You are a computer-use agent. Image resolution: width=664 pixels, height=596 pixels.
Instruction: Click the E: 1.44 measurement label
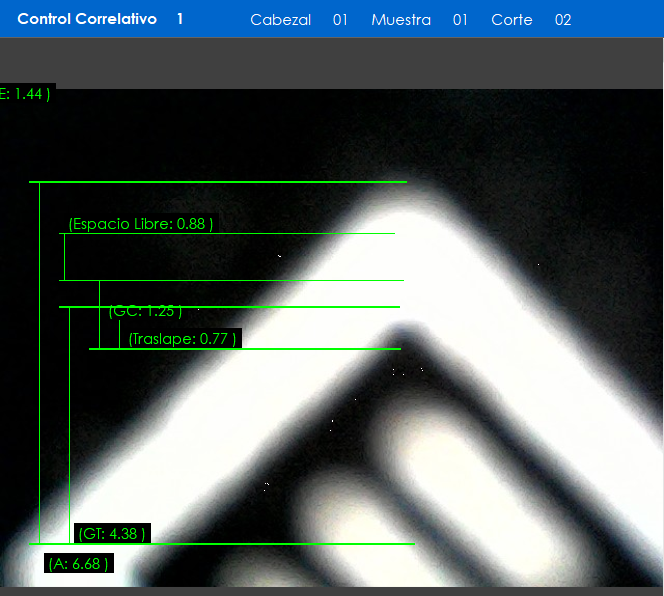(x=25, y=93)
